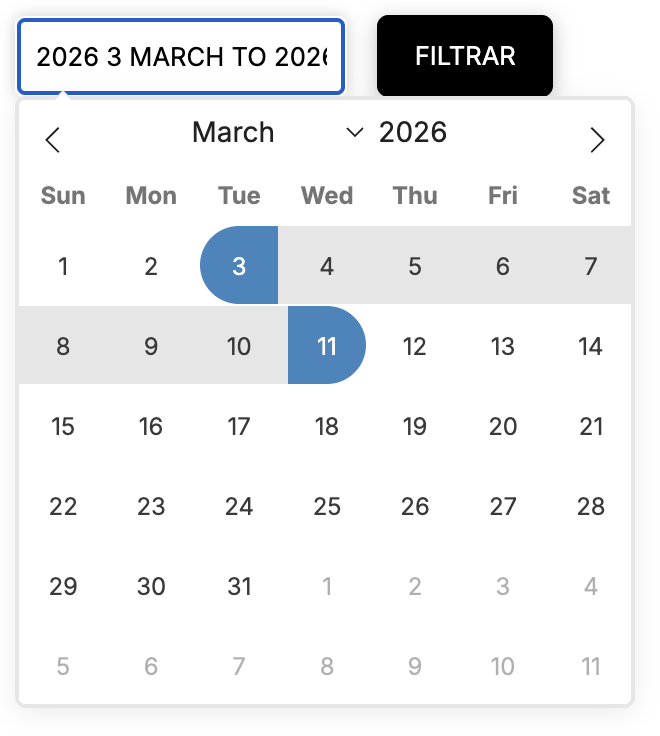Select end date March 11
The height and width of the screenshot is (736, 660).
(327, 346)
